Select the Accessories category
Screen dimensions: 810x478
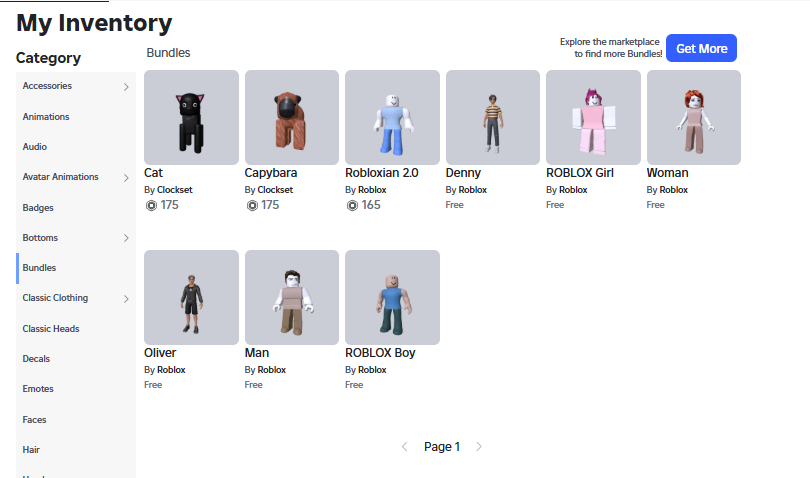click(76, 86)
